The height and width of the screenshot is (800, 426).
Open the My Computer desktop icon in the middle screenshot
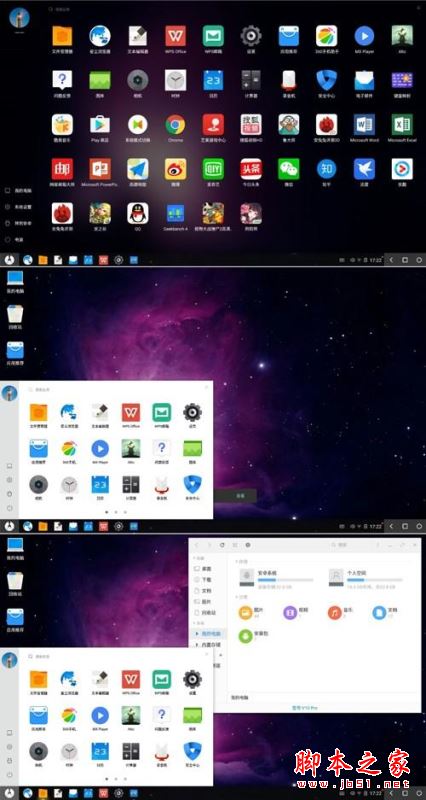click(15, 282)
